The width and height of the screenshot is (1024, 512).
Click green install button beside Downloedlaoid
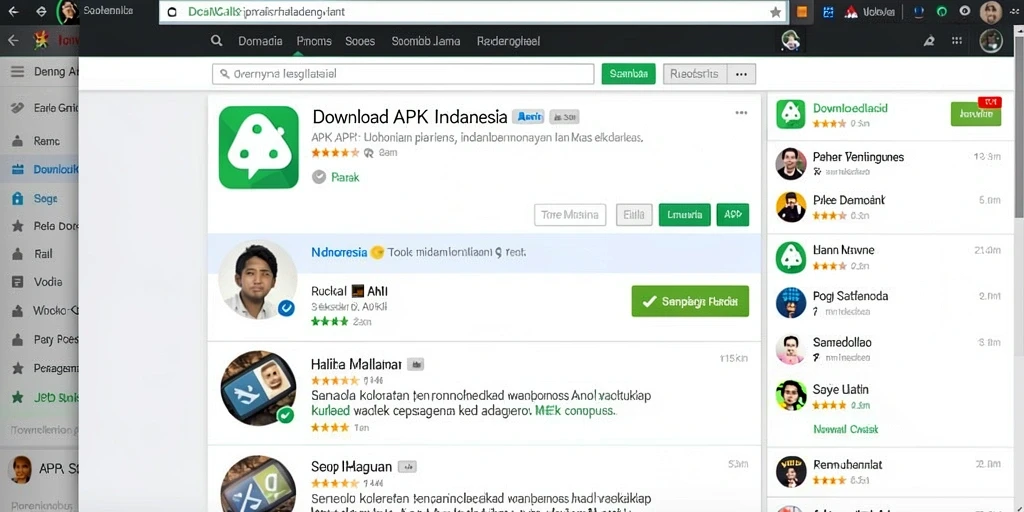point(976,114)
